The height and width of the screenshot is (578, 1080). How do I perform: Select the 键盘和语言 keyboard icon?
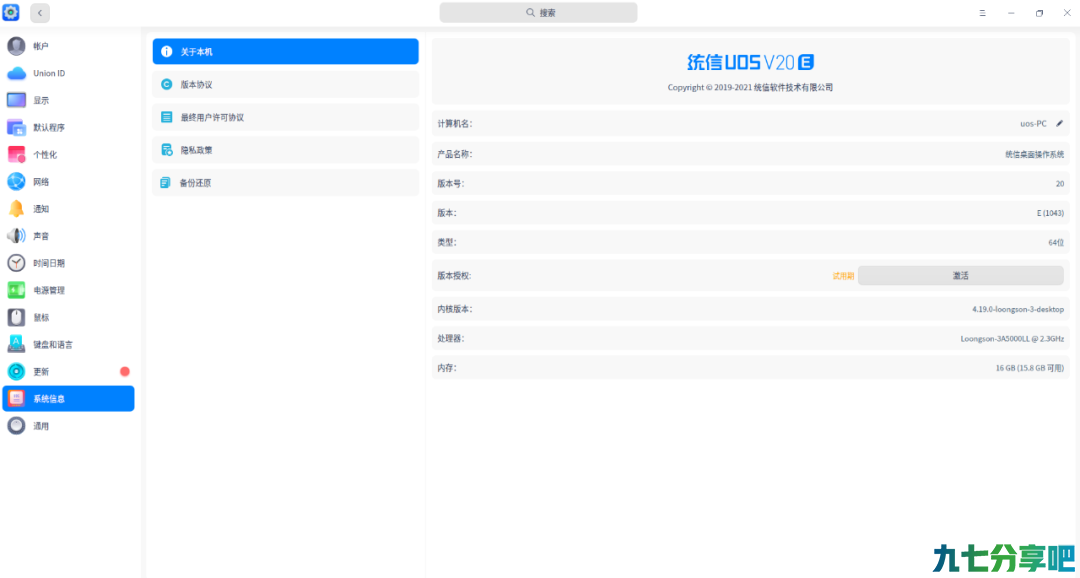16,344
